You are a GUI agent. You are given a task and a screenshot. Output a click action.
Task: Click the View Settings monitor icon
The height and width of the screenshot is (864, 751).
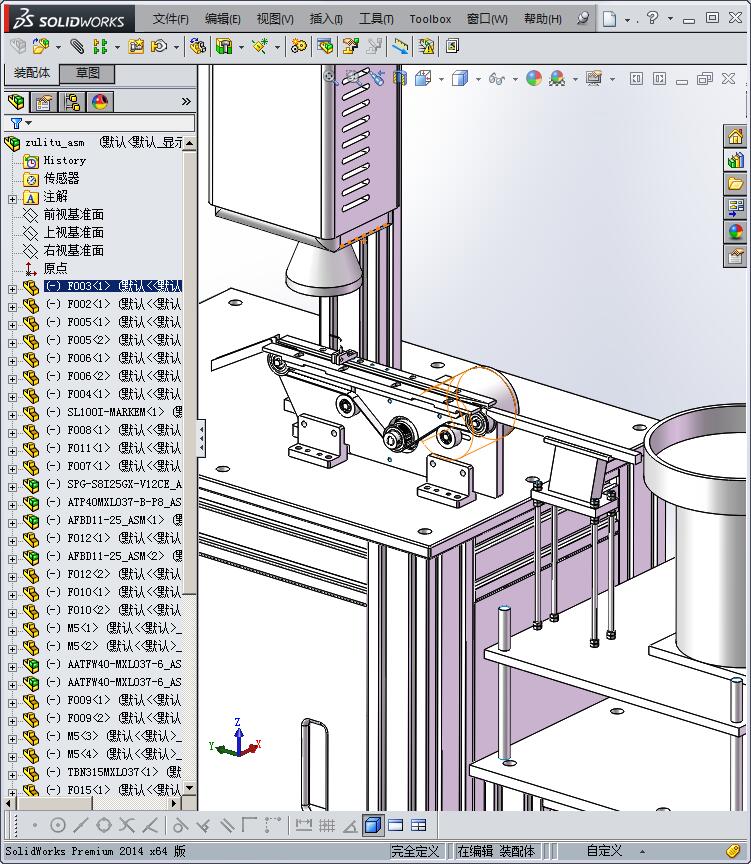(593, 79)
